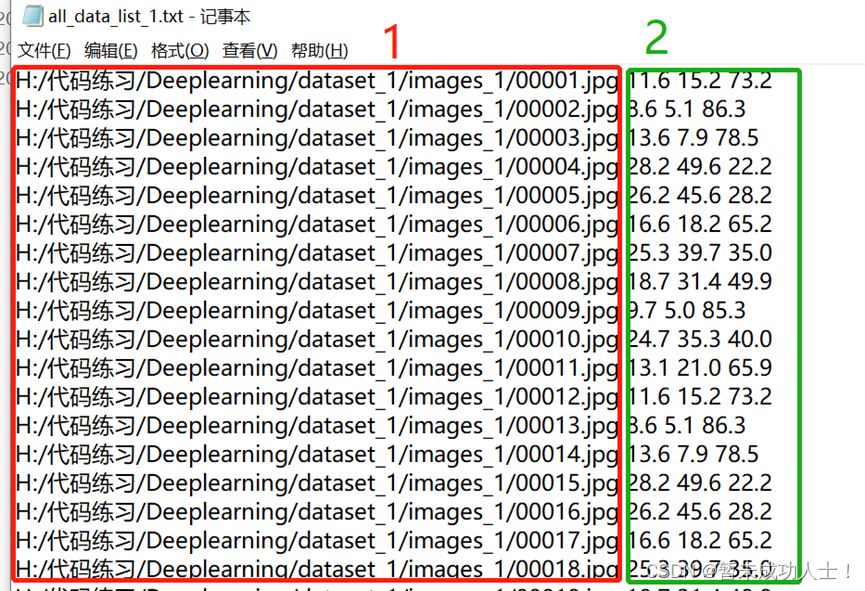
Task: Click the path ending in 00011.jpg
Action: pos(317,368)
